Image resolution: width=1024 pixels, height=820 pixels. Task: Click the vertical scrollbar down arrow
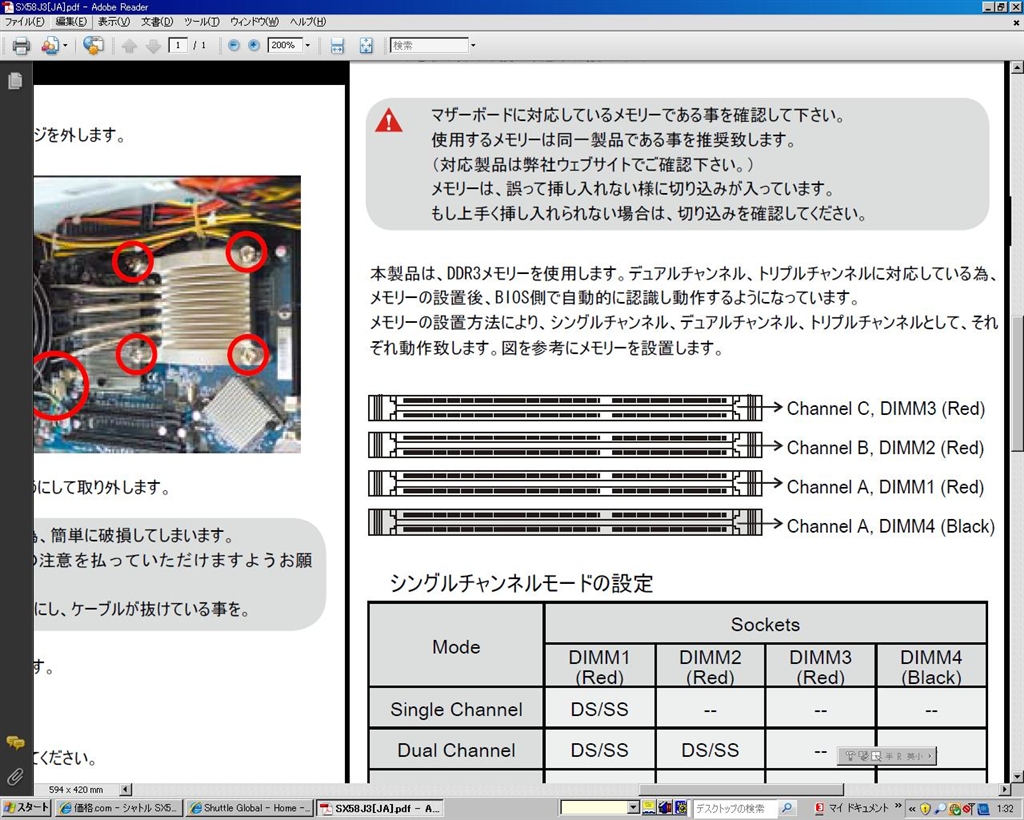pos(1017,776)
